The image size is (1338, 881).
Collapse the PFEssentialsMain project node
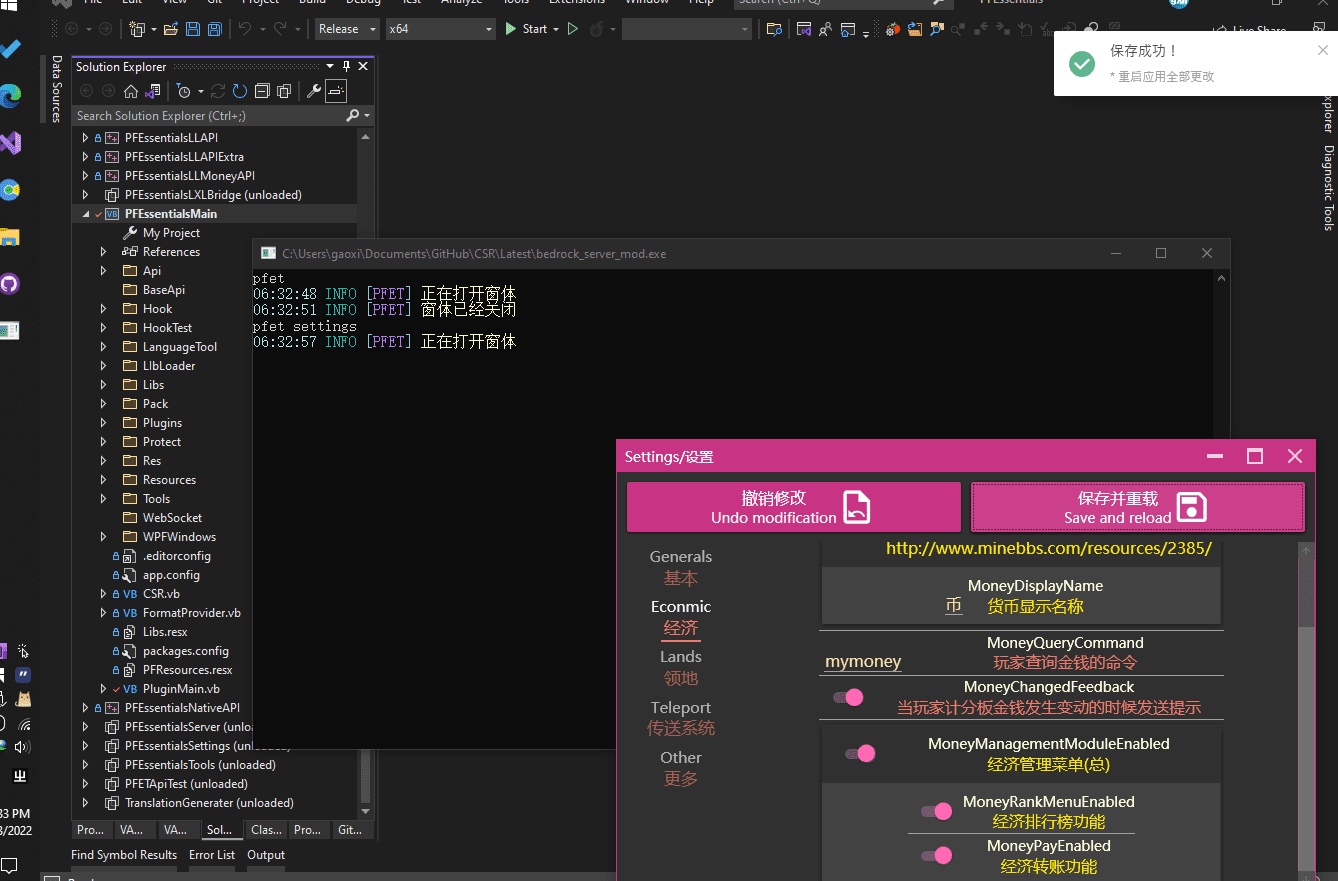pos(85,214)
